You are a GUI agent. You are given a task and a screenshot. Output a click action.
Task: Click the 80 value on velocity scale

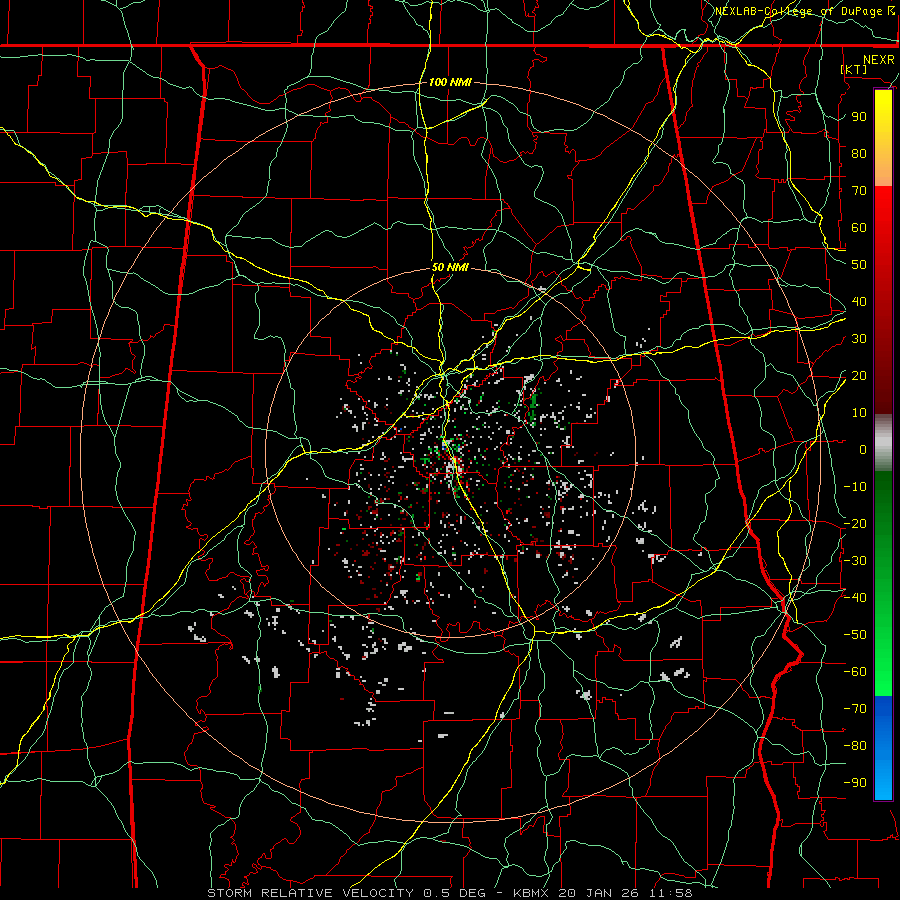859,154
